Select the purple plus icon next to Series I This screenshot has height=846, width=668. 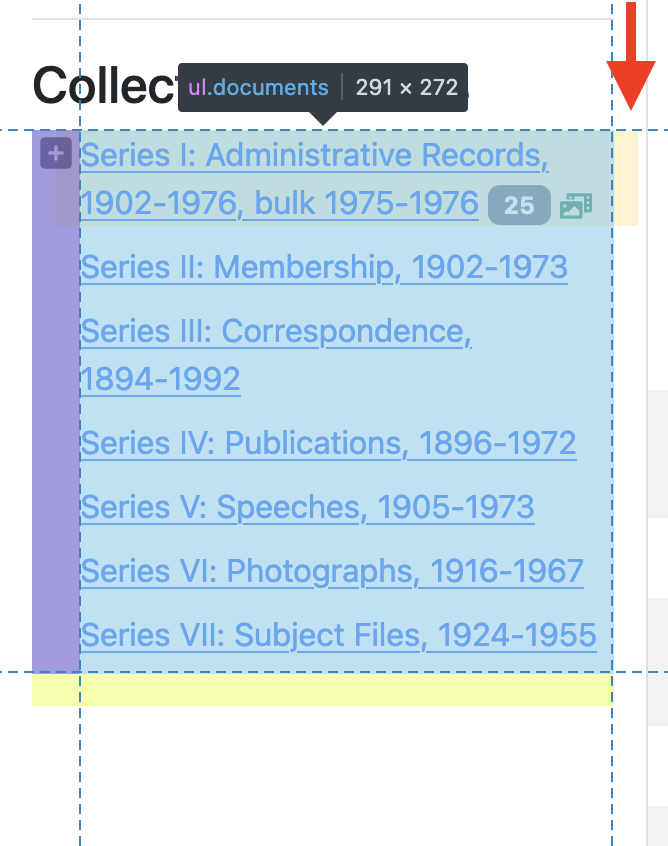[56, 155]
